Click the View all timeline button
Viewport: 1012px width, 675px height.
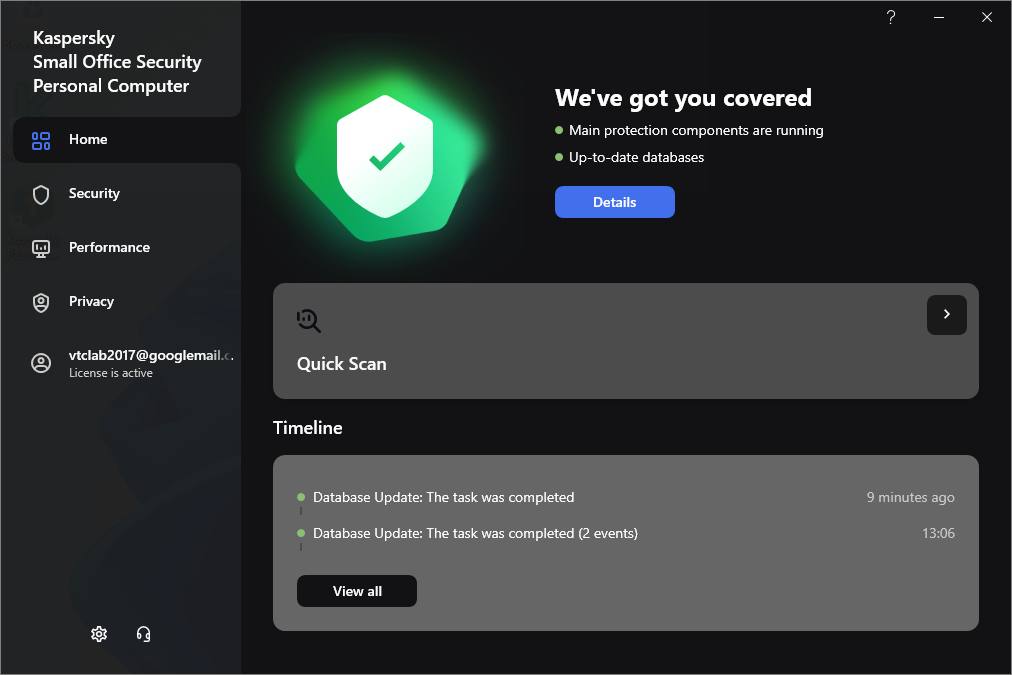coord(357,591)
